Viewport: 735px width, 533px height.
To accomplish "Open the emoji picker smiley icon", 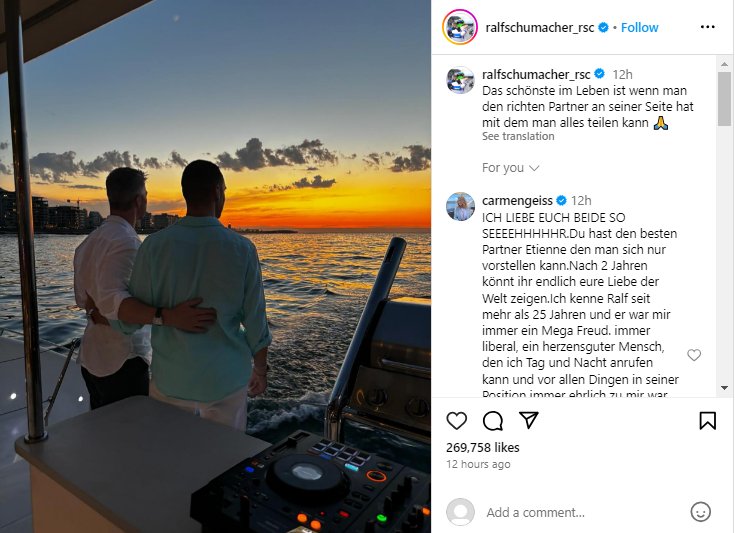I will pos(700,512).
